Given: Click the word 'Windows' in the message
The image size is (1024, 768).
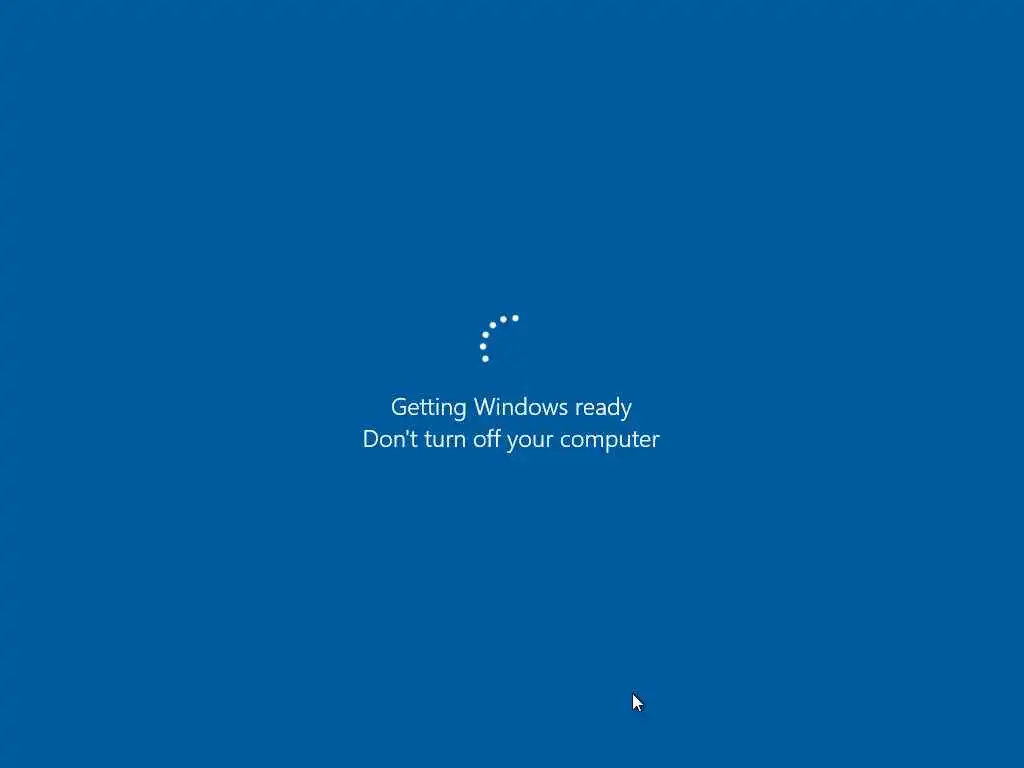Looking at the screenshot, I should pos(521,407).
